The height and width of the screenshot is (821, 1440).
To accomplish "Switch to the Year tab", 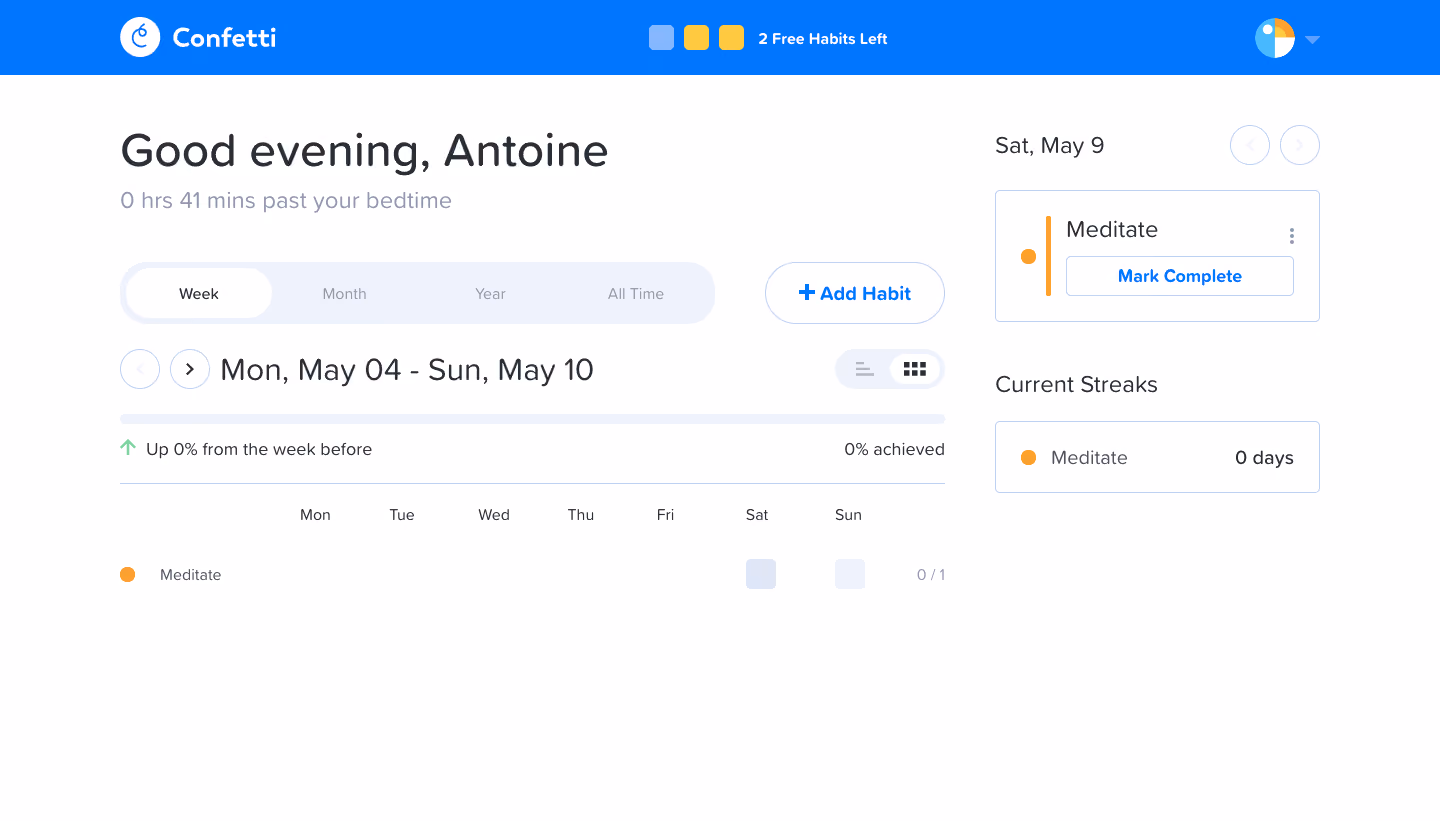I will pyautogui.click(x=490, y=293).
